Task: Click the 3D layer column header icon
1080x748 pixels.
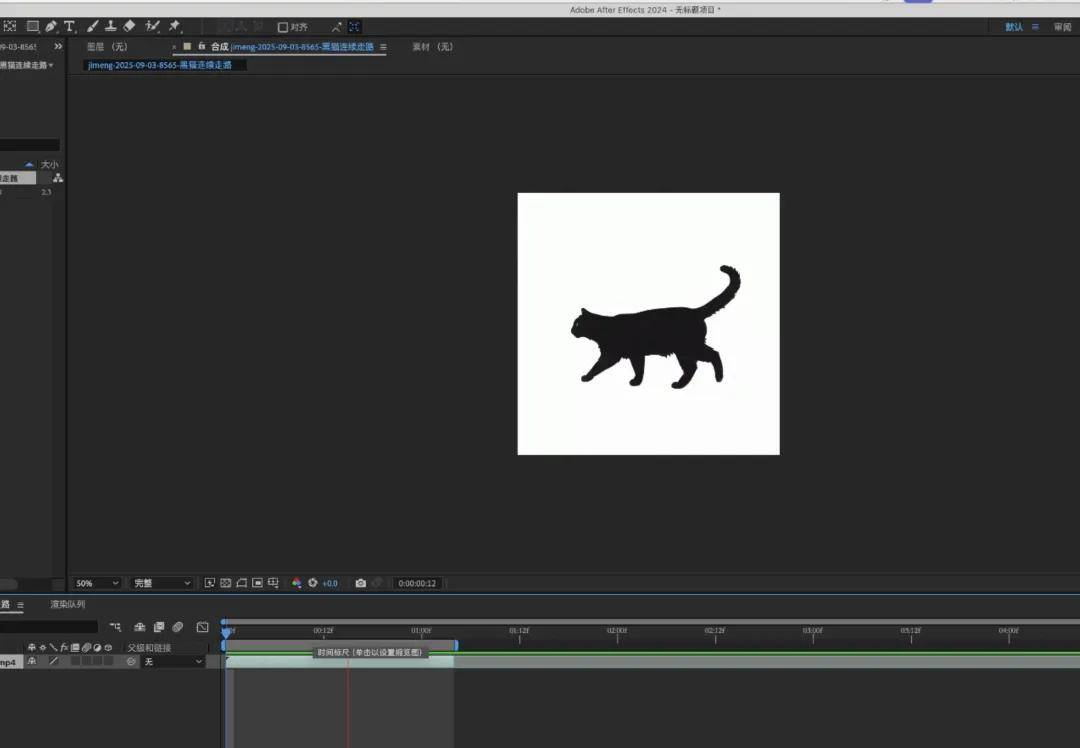Action: (x=108, y=647)
